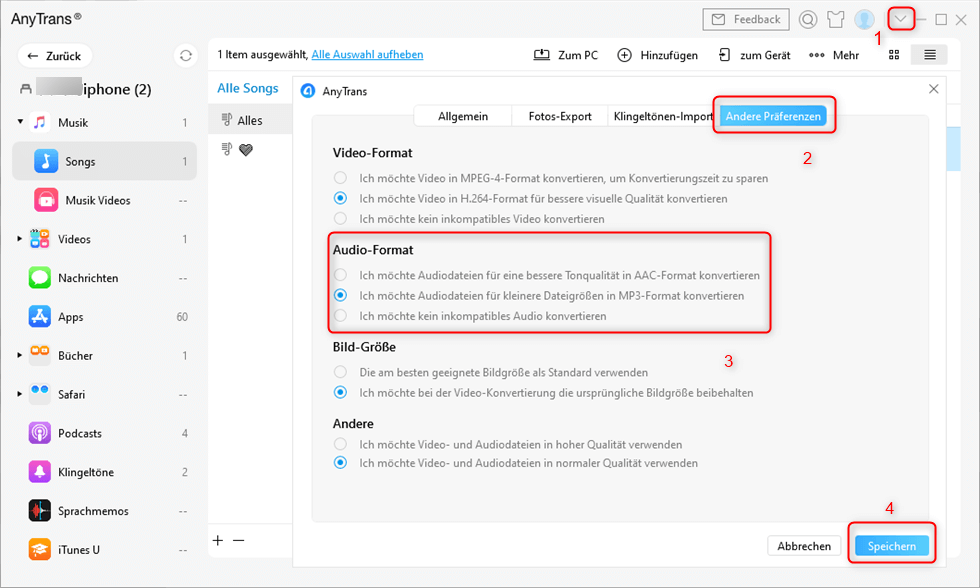This screenshot has width=980, height=588.
Task: Click Alle Auswahl aufheben link
Action: coord(367,54)
